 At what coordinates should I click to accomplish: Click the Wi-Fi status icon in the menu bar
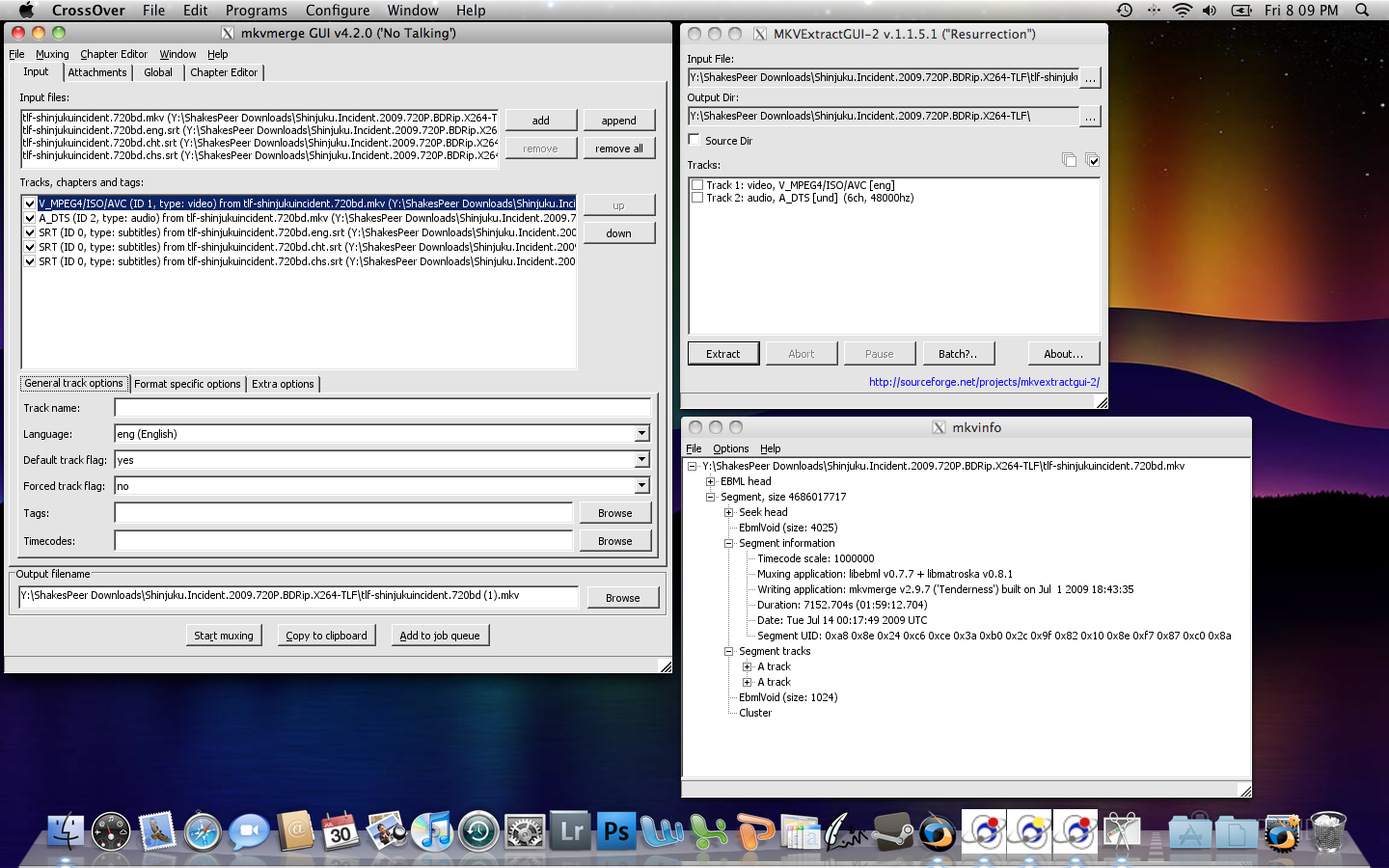(1182, 11)
